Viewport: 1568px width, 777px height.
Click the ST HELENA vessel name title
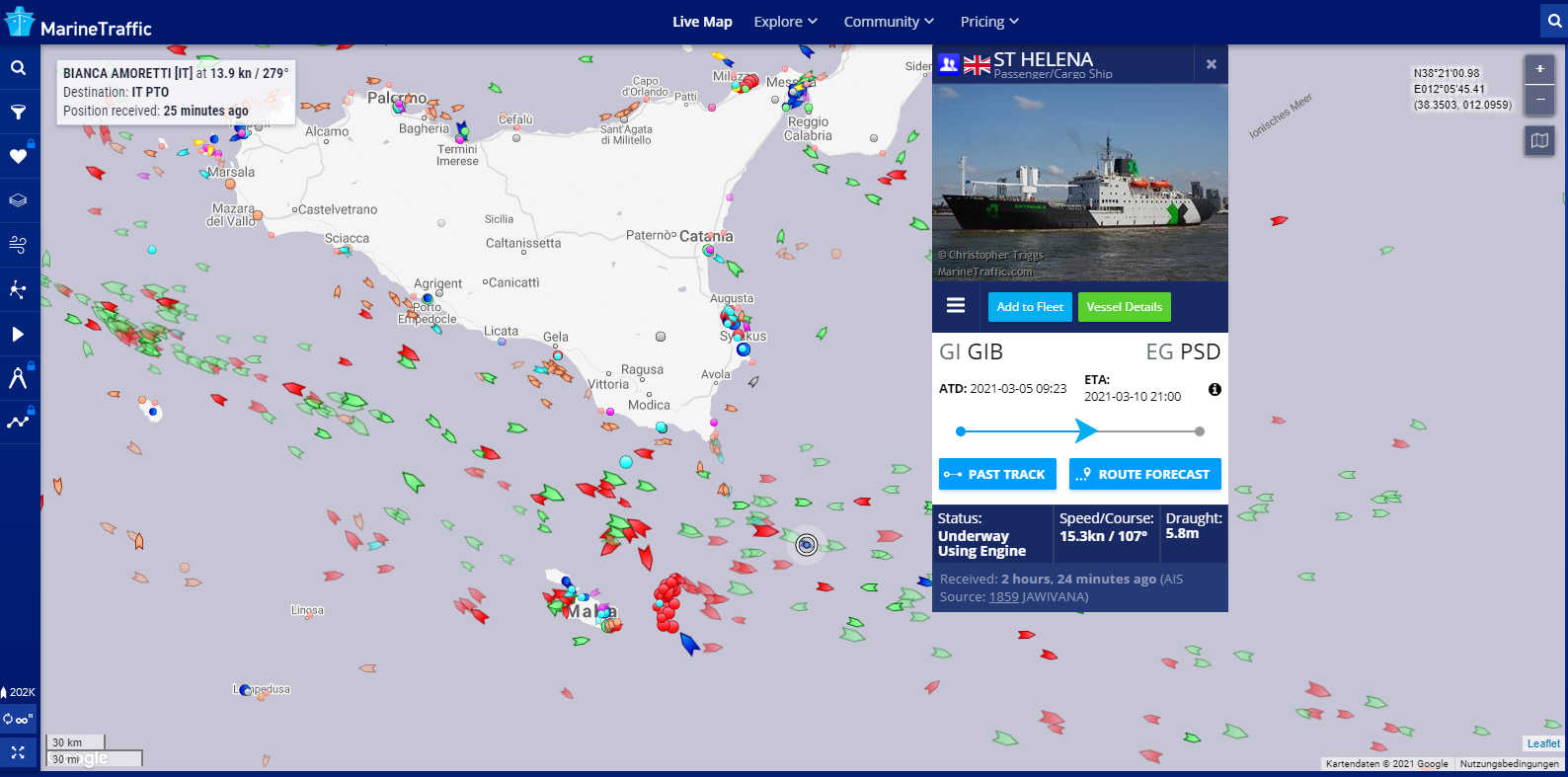[x=1043, y=59]
